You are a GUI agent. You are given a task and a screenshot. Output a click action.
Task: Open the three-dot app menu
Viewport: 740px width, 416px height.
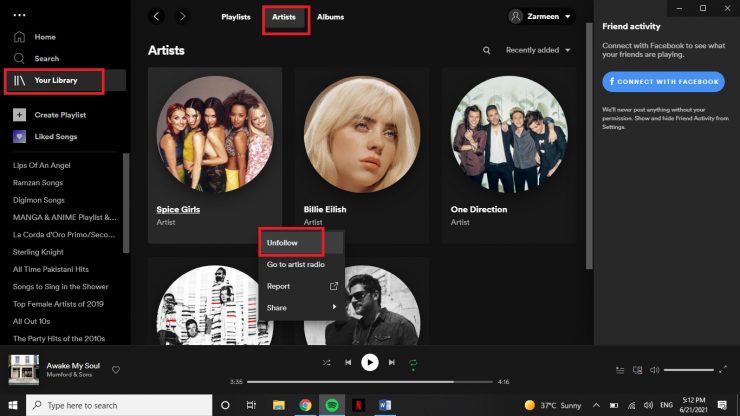click(19, 15)
